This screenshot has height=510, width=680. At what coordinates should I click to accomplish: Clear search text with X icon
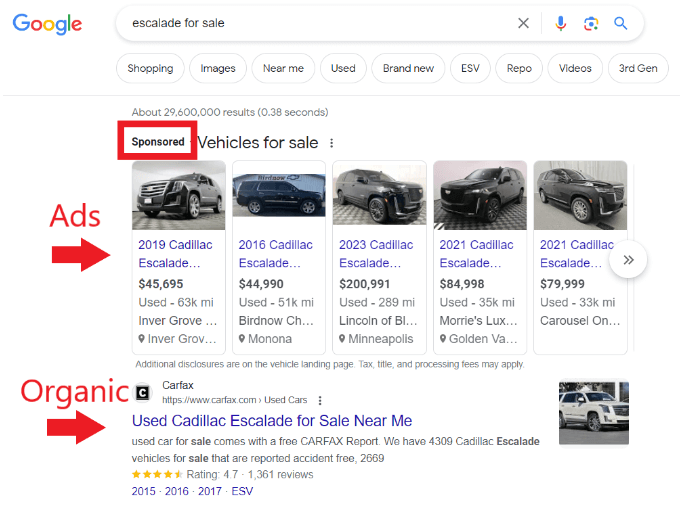(x=523, y=23)
